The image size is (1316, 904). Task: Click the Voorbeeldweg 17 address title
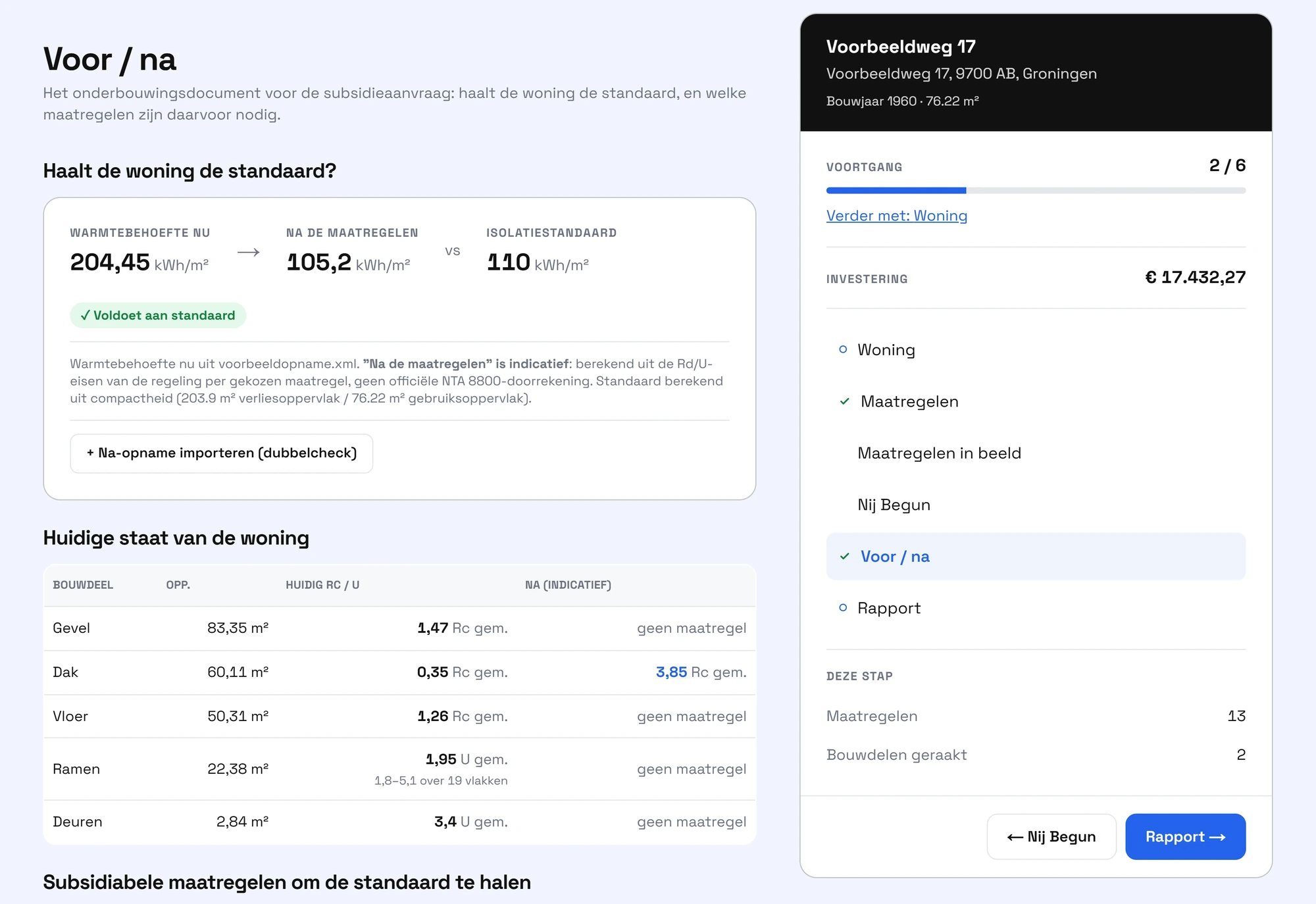click(x=901, y=47)
